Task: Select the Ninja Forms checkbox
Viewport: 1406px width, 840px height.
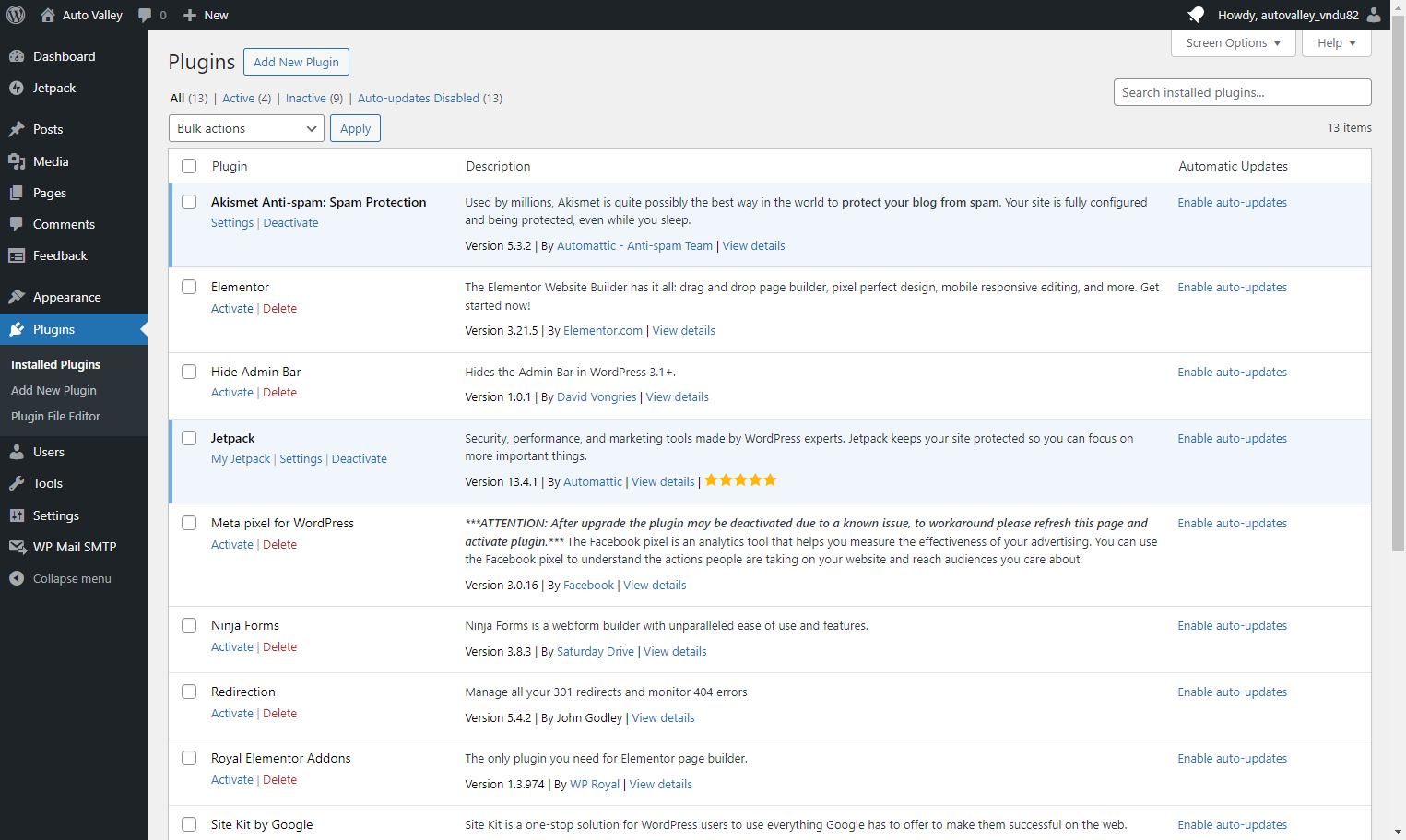Action: (189, 625)
